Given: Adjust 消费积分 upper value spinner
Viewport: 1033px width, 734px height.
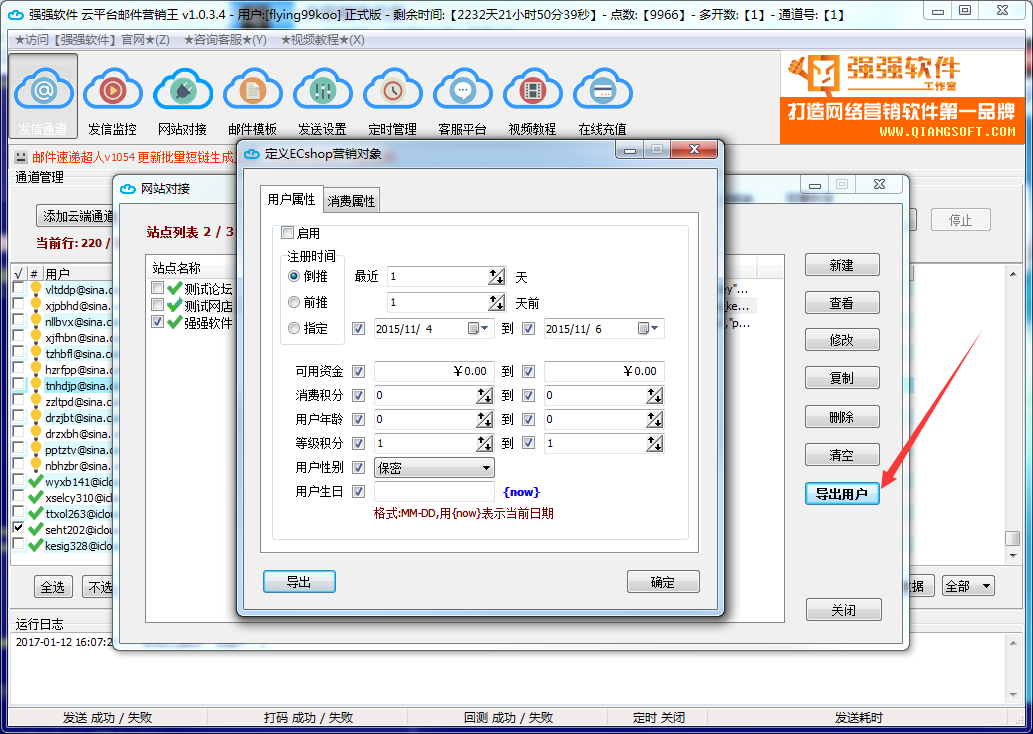Looking at the screenshot, I should point(654,395).
